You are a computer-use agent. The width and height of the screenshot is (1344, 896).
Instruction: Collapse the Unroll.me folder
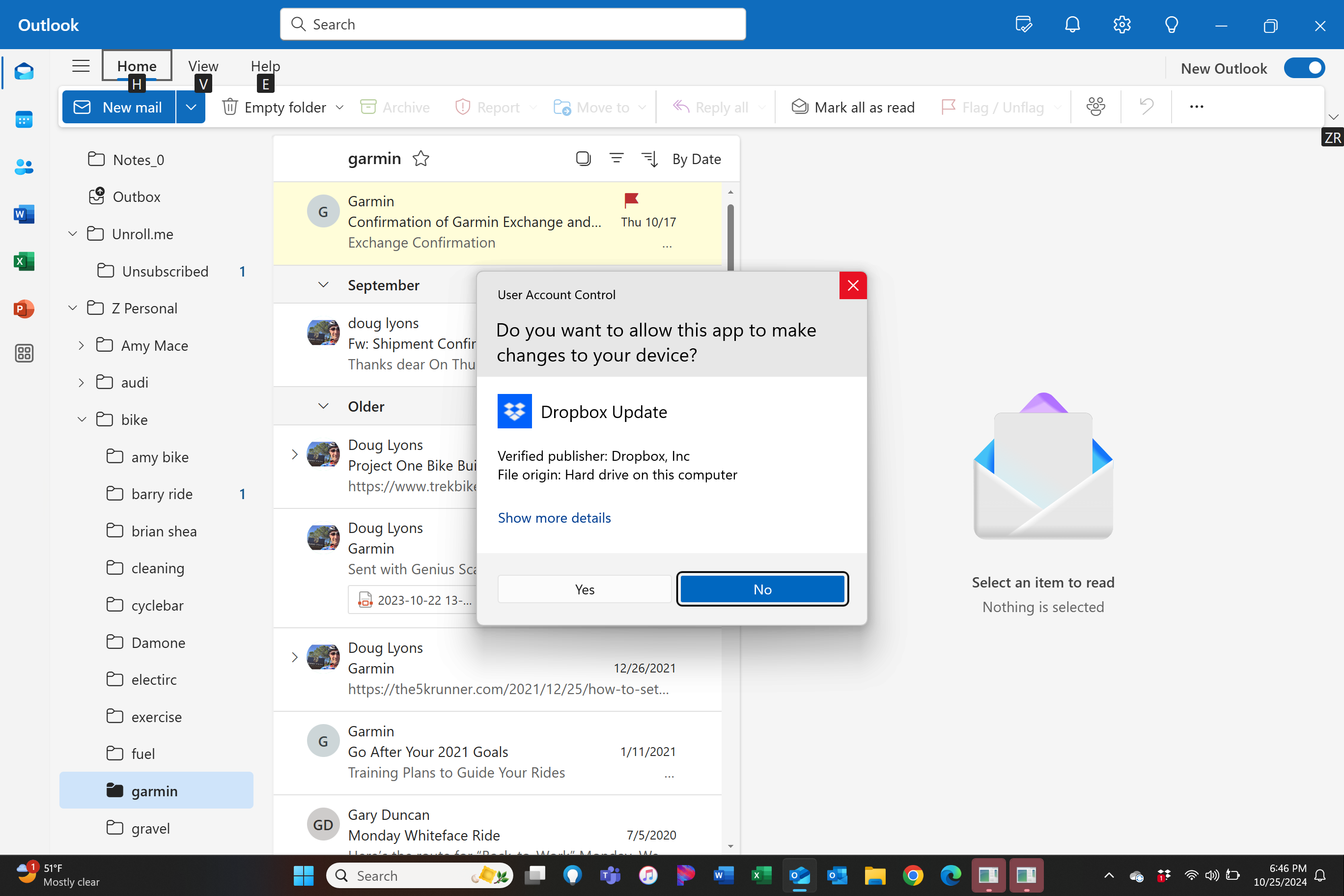point(73,234)
